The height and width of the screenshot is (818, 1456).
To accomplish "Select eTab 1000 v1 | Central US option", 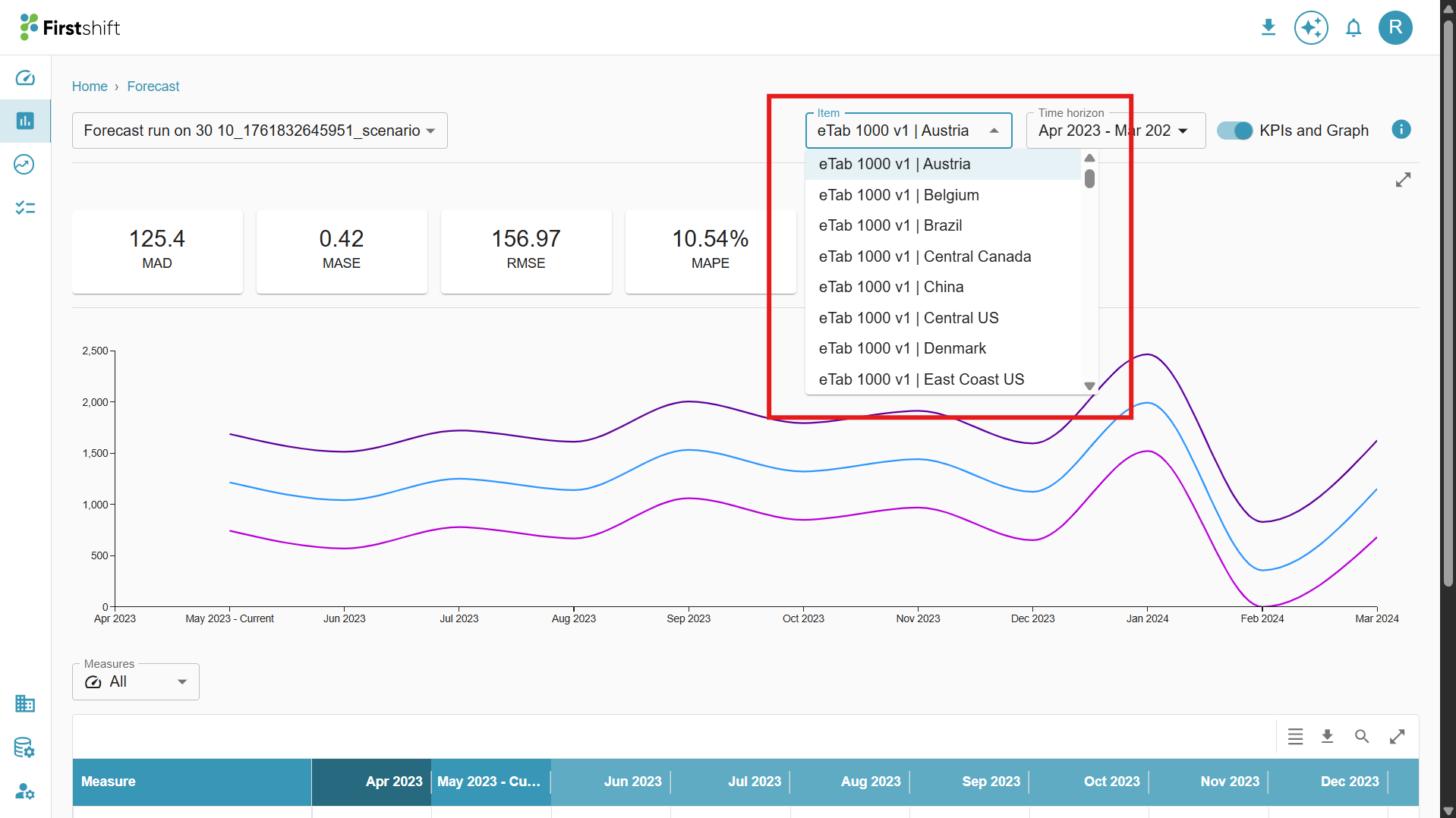I will coord(943,318).
